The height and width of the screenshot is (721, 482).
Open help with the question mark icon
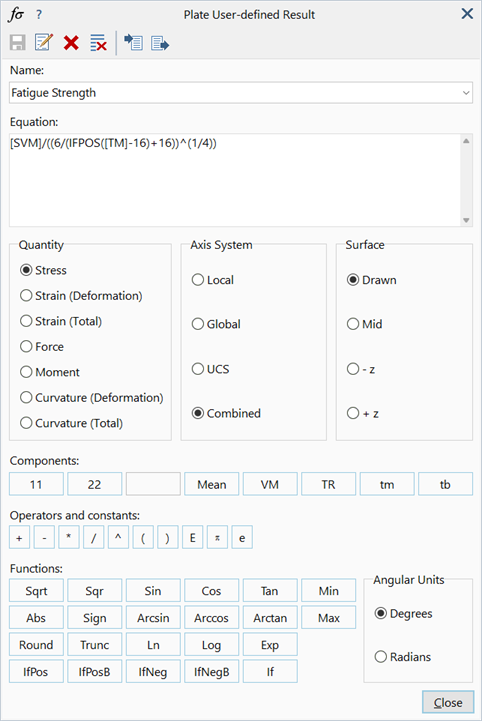39,15
